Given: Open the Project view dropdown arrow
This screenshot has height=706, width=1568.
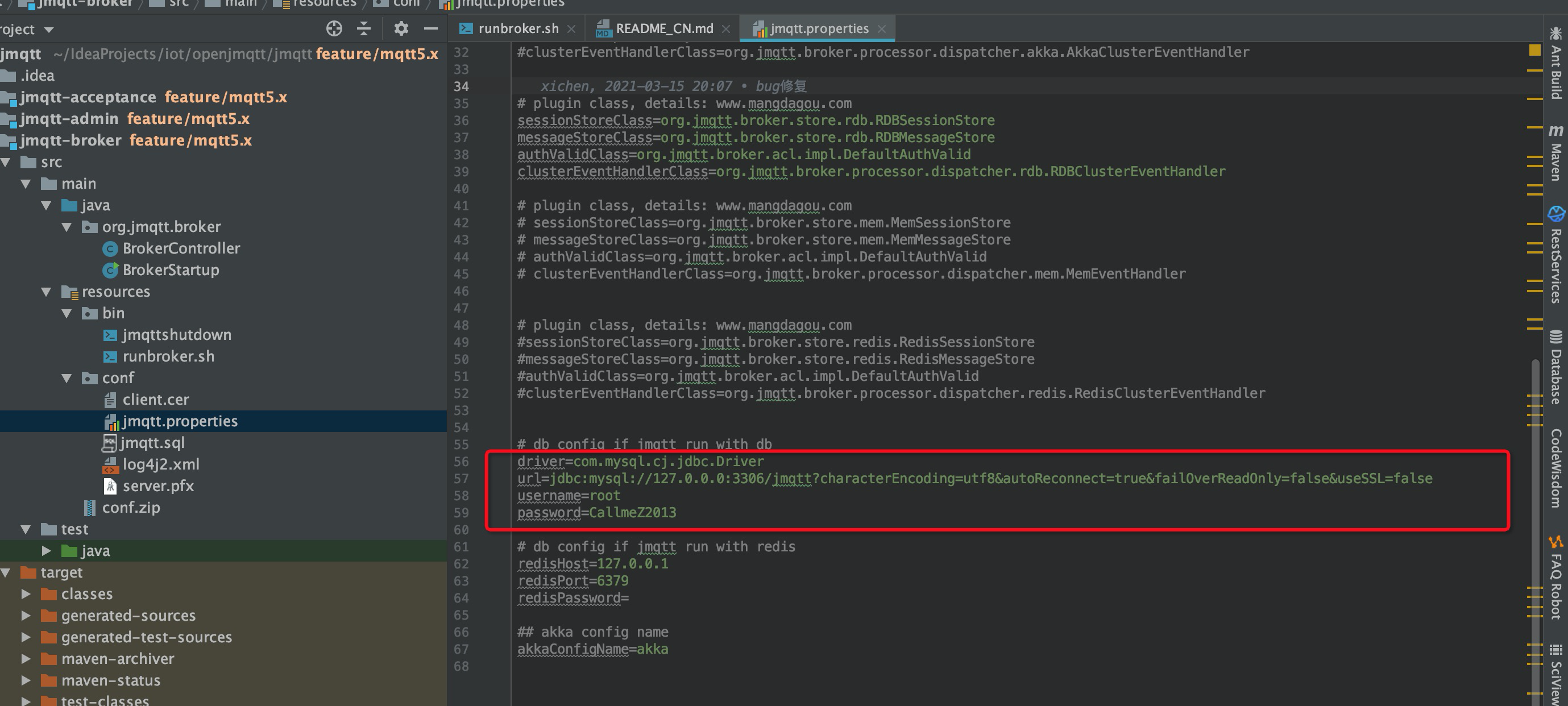Looking at the screenshot, I should tap(49, 30).
